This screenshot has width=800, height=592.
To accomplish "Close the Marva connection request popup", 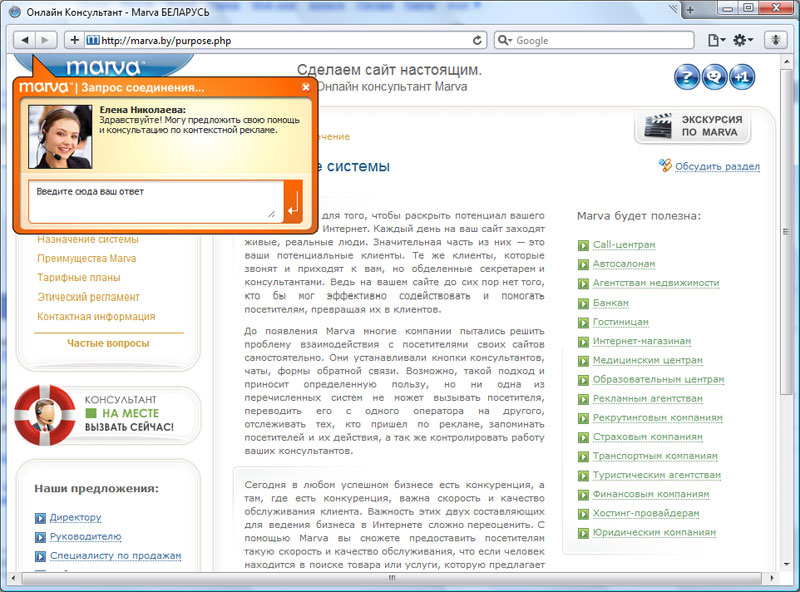I will click(306, 87).
